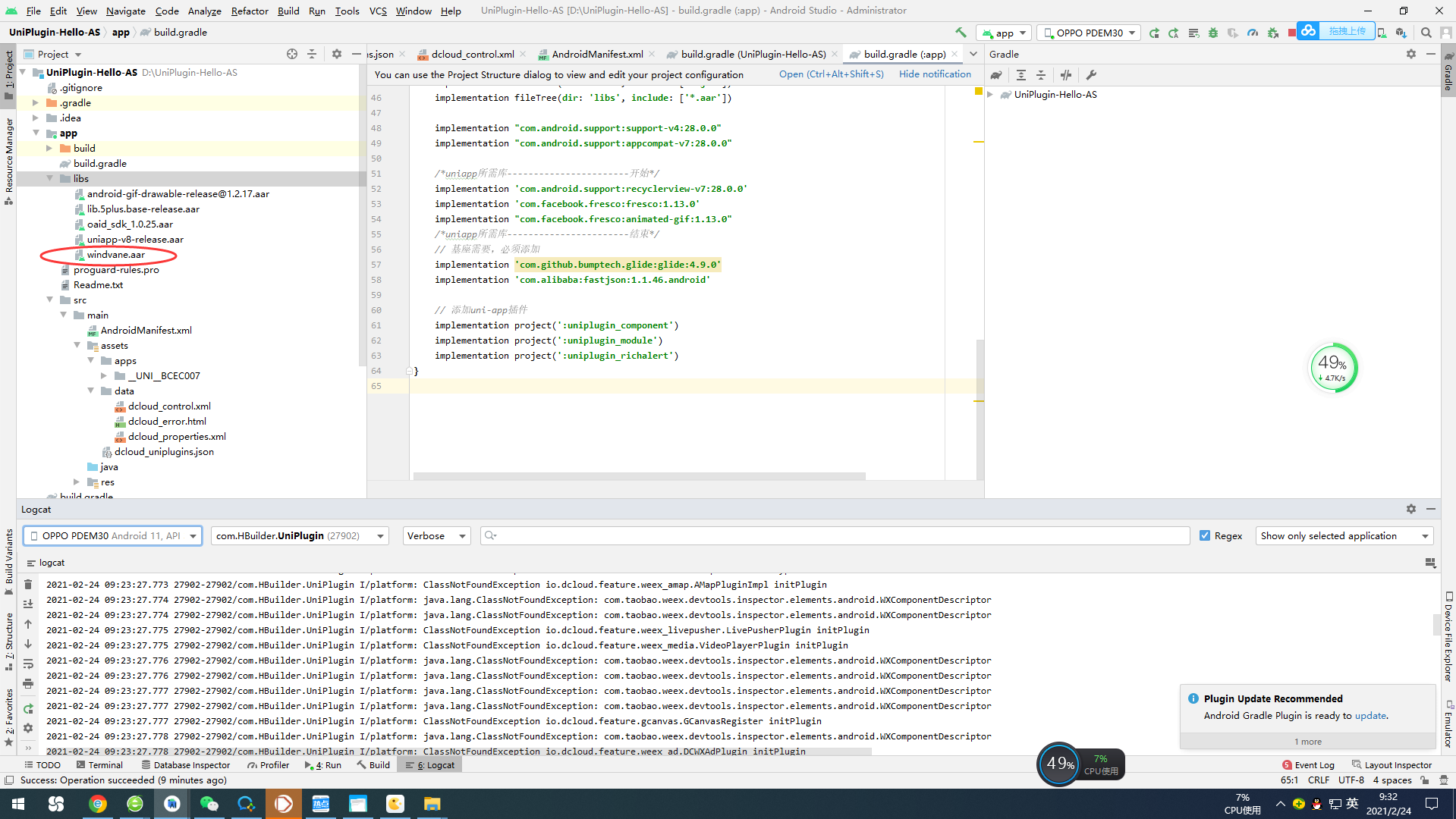Click the Run app icon

point(1154,33)
